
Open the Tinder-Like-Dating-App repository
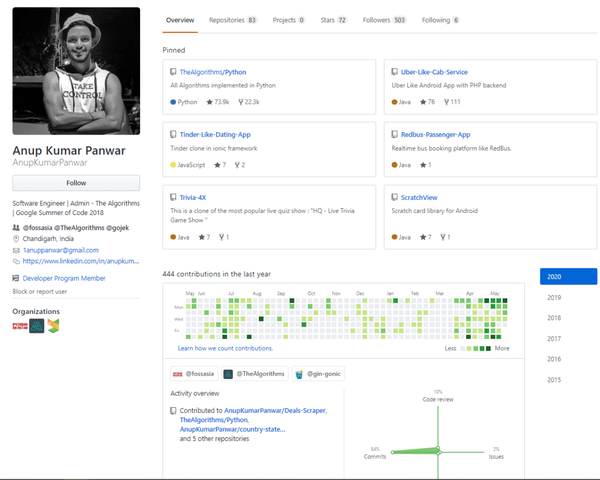215,134
